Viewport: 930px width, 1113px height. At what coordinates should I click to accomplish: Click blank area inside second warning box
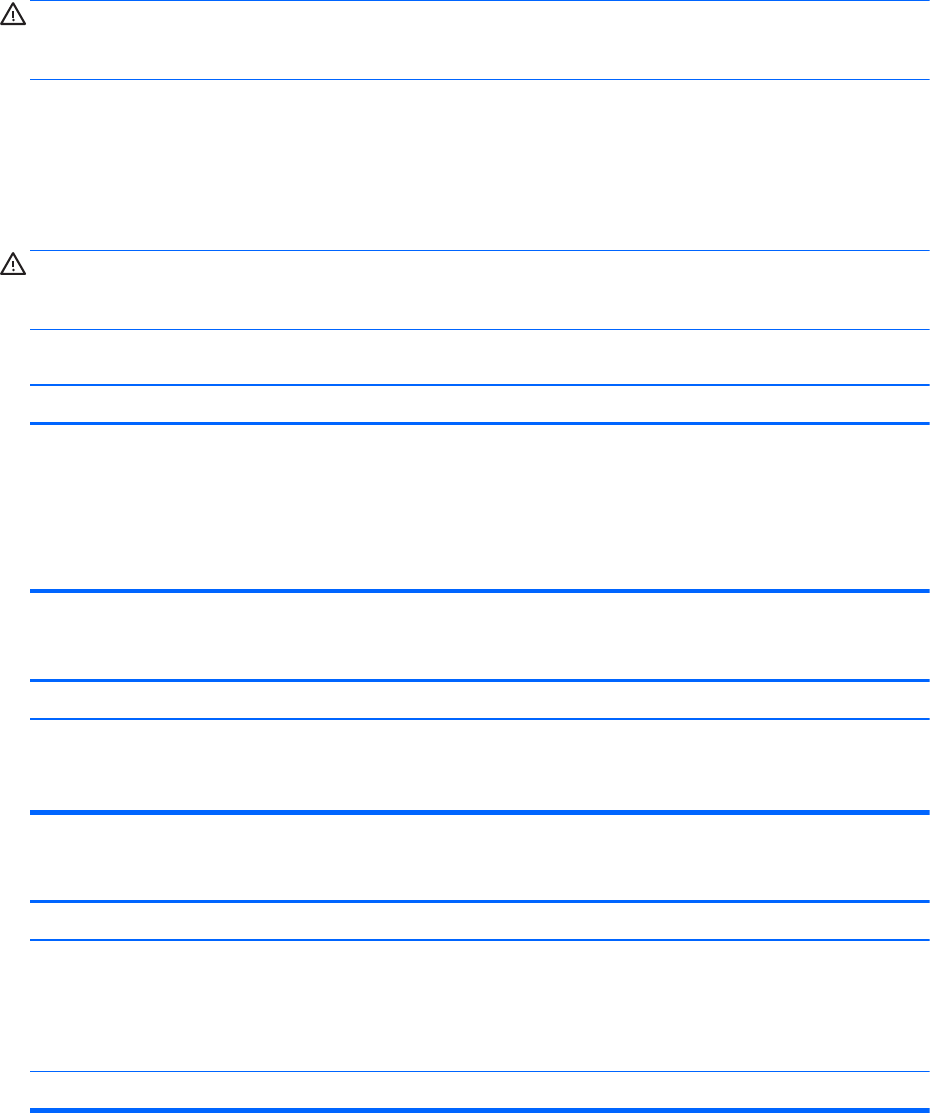pyautogui.click(x=479, y=290)
